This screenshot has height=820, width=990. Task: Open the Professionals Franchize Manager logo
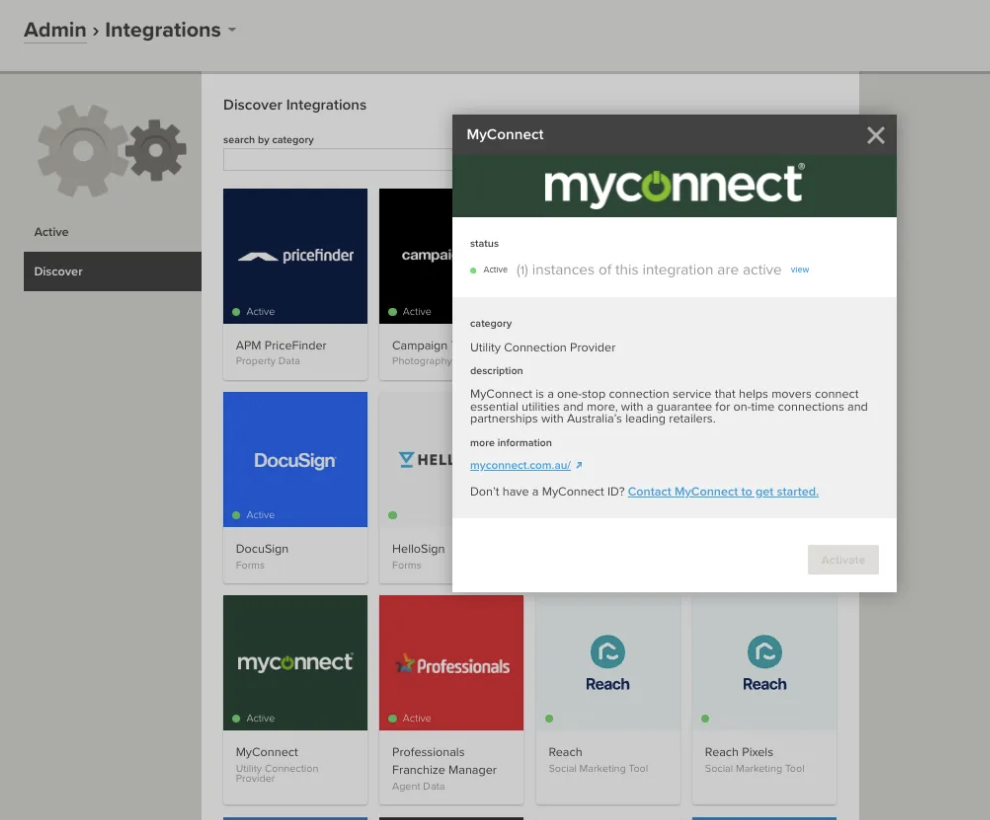point(451,663)
